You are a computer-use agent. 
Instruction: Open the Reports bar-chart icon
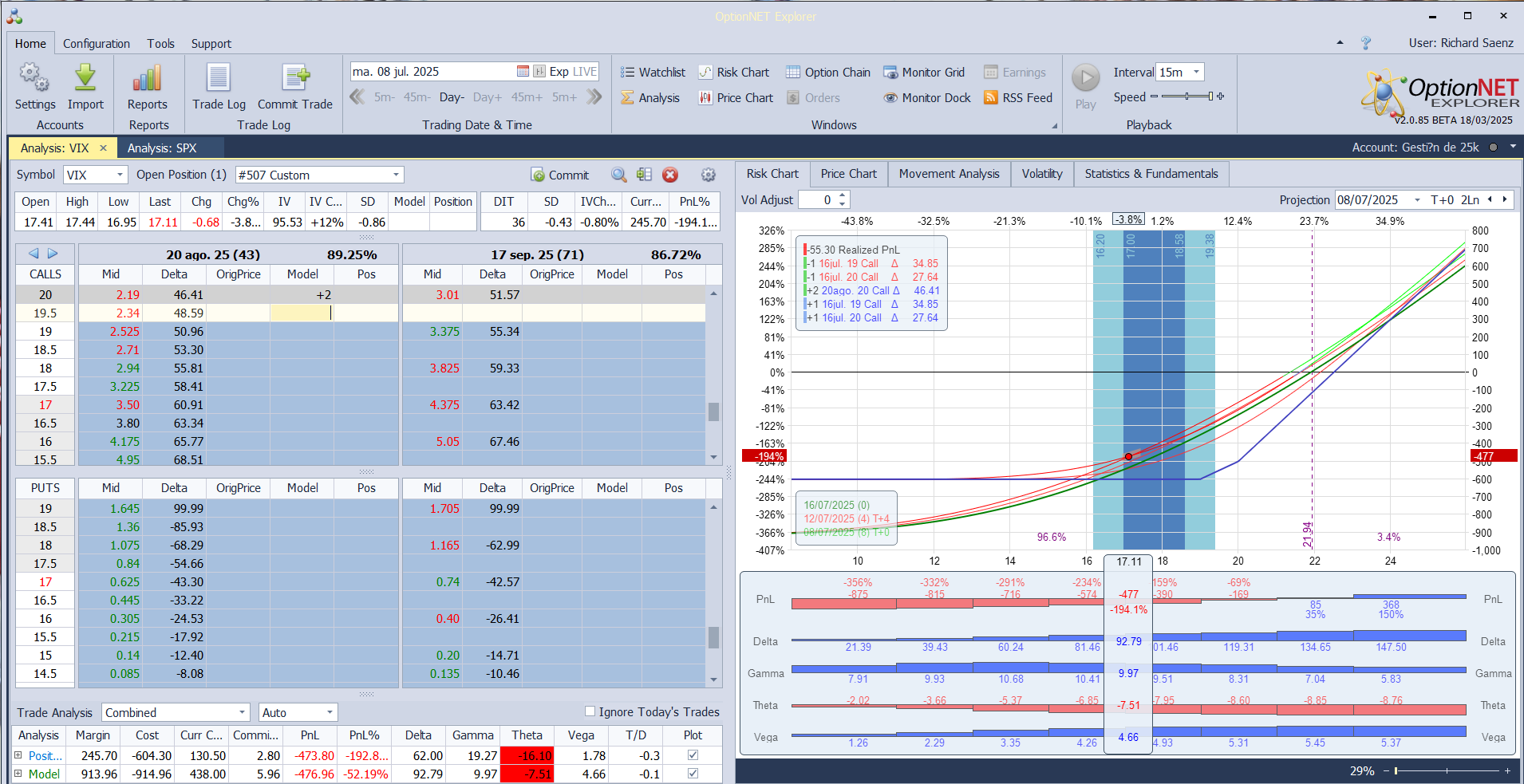point(148,78)
